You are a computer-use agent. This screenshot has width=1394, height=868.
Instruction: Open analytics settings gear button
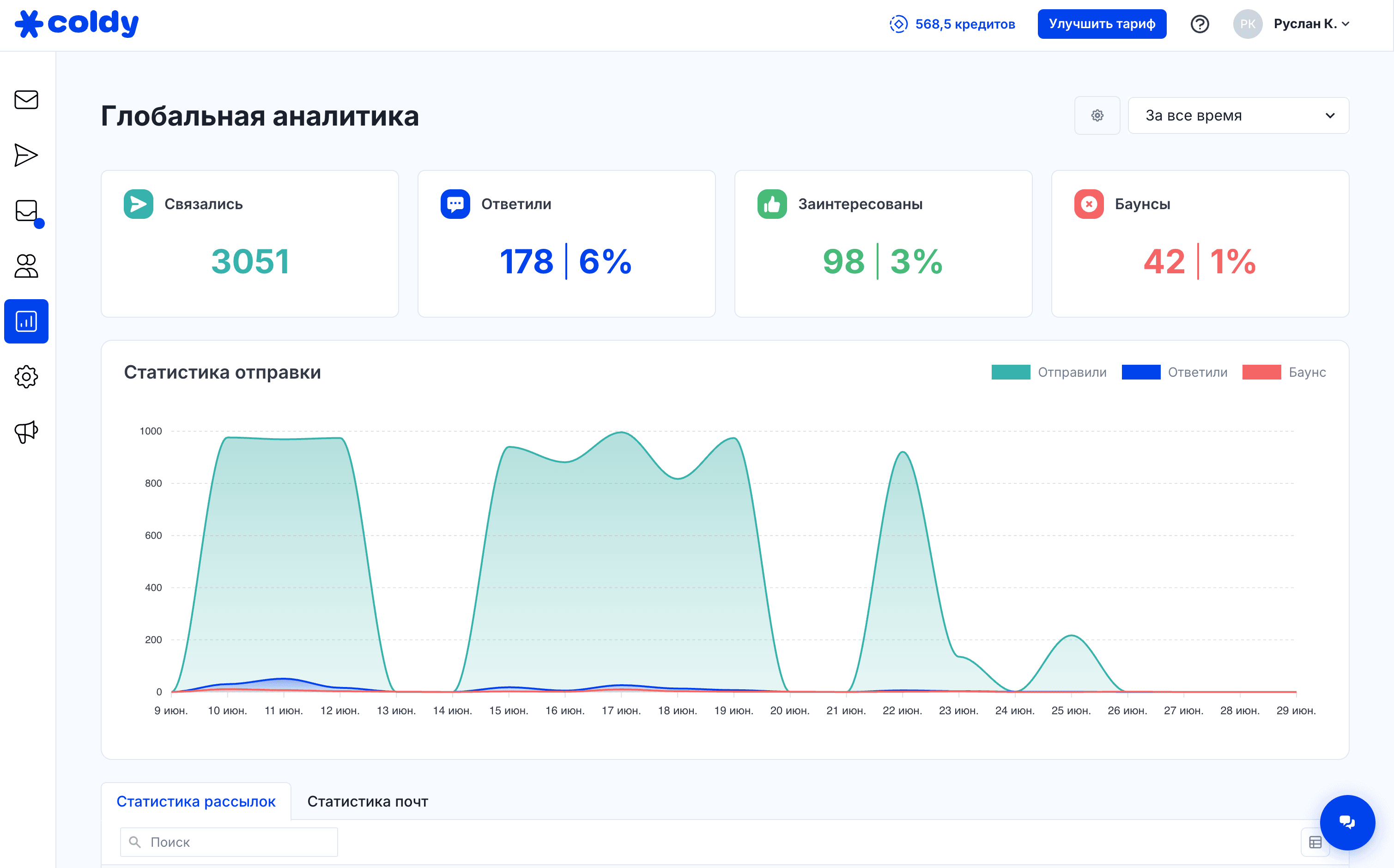[1097, 115]
